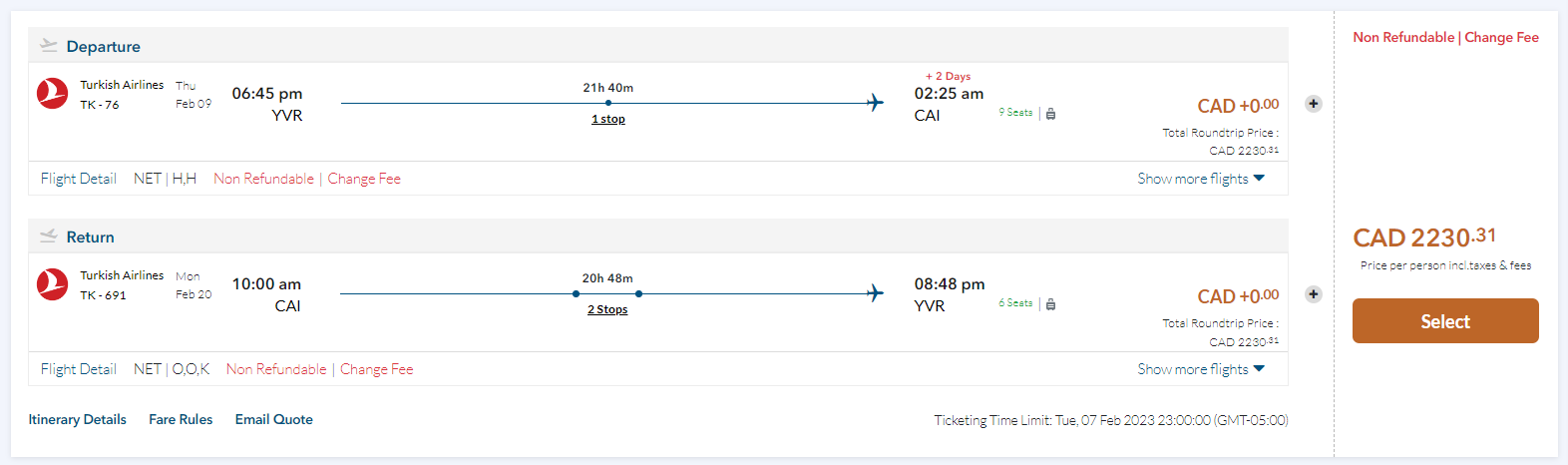The width and height of the screenshot is (1568, 465).
Task: Click the baggage icon on departure flight
Action: coord(1050,114)
